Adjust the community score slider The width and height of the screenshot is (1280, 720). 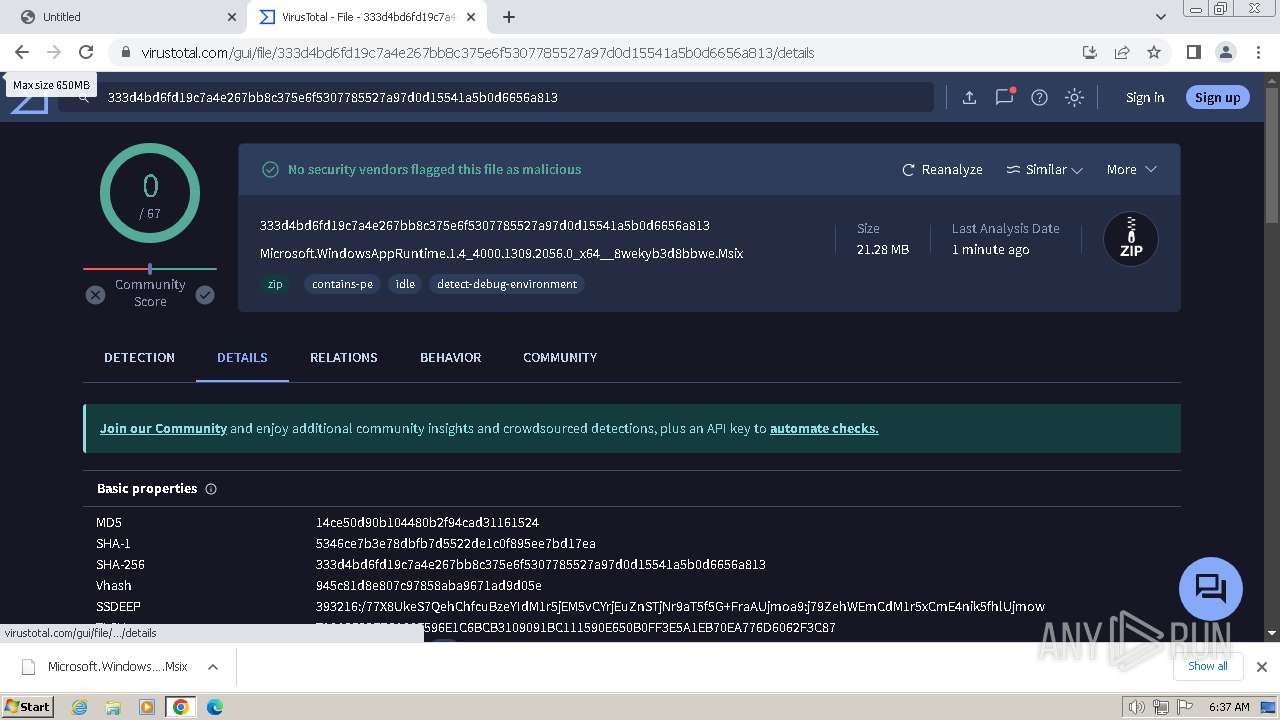coord(150,268)
